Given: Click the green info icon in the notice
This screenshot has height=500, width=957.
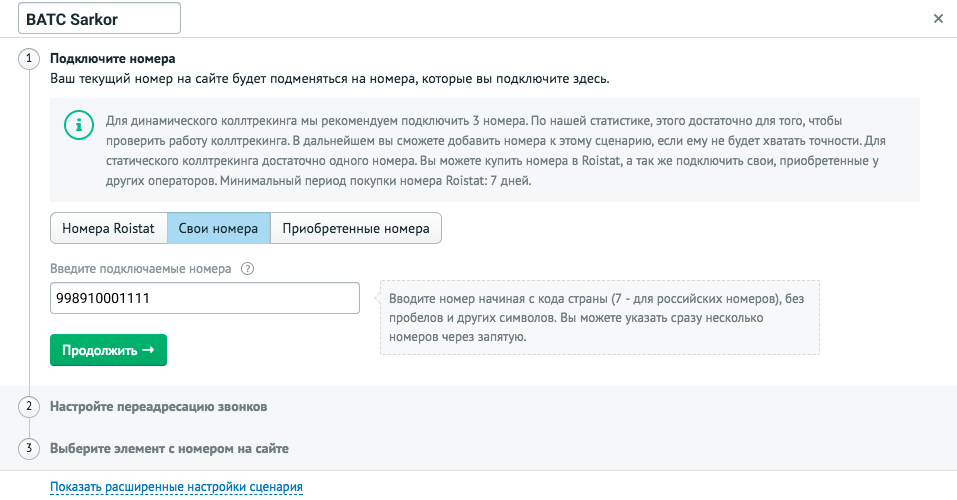Looking at the screenshot, I should 76,125.
